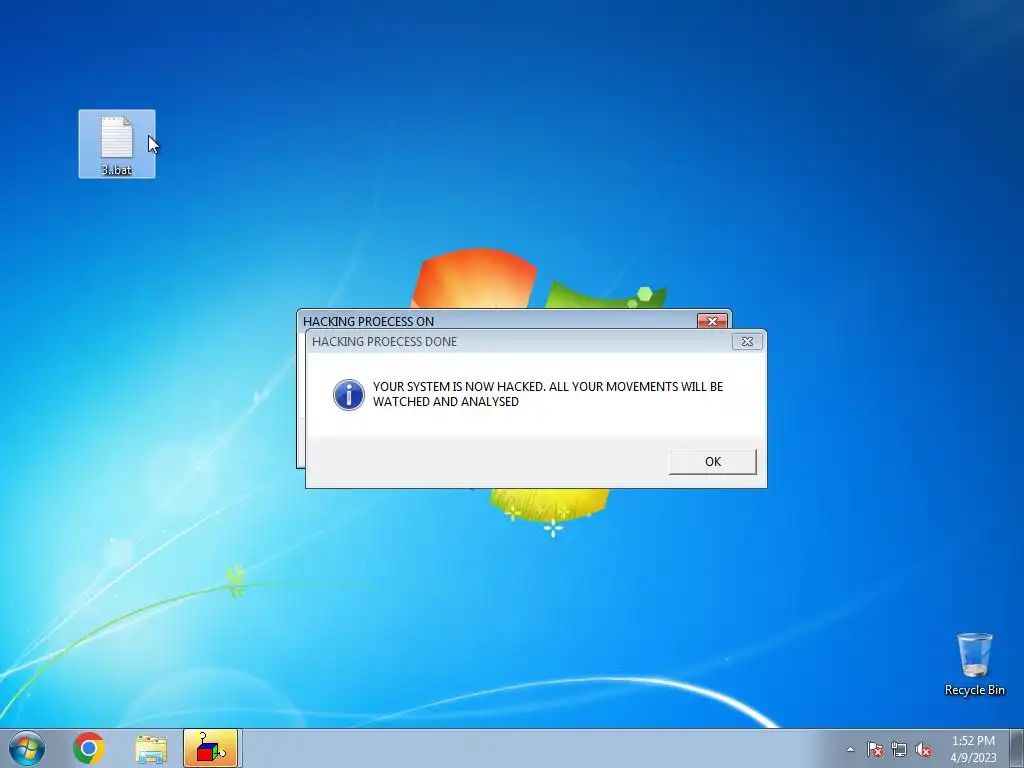Click Show desktop strip beside clock
Image resolution: width=1024 pixels, height=768 pixels.
[x=1017, y=748]
